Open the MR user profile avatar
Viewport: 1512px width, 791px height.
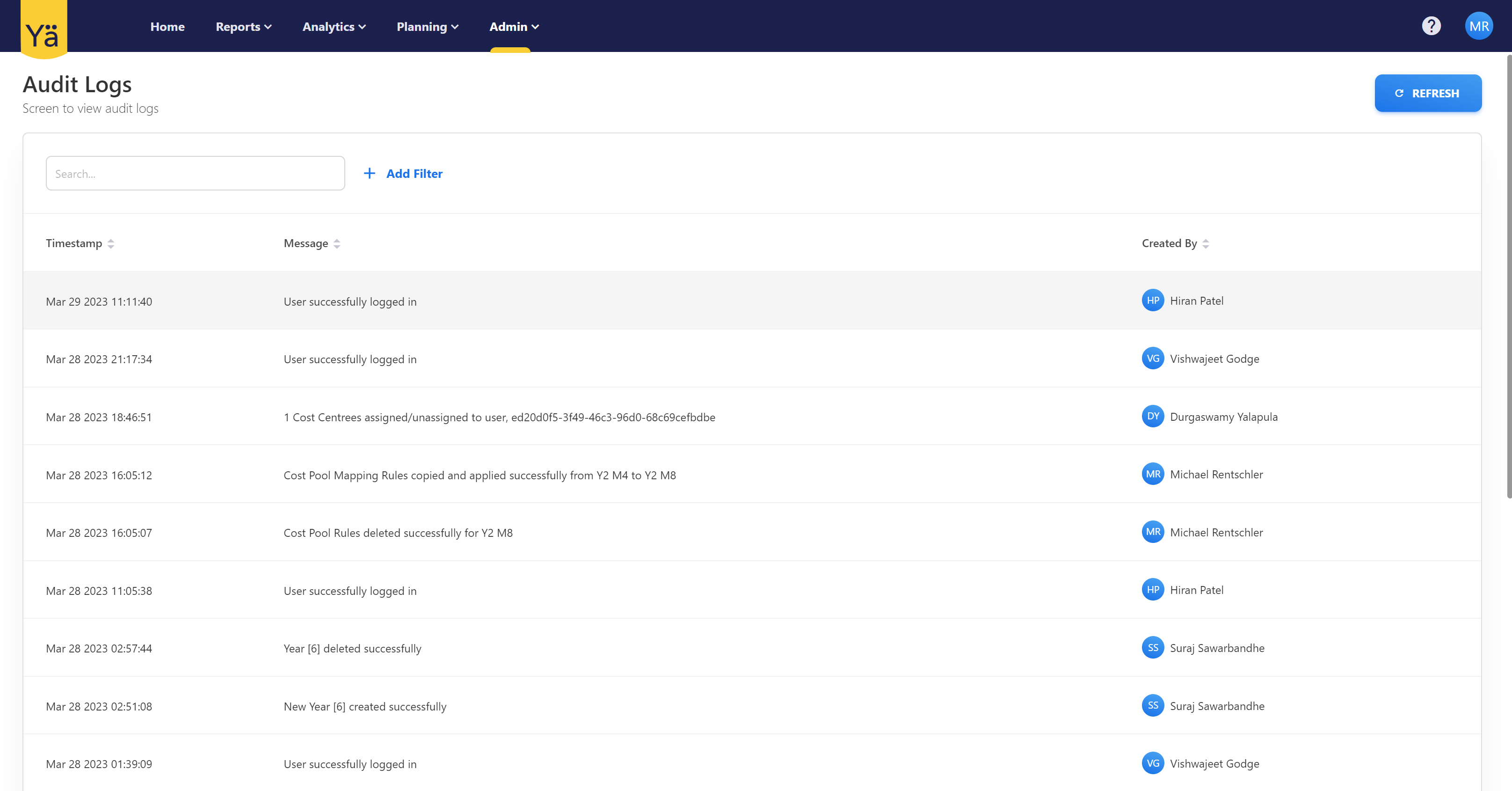click(1478, 26)
